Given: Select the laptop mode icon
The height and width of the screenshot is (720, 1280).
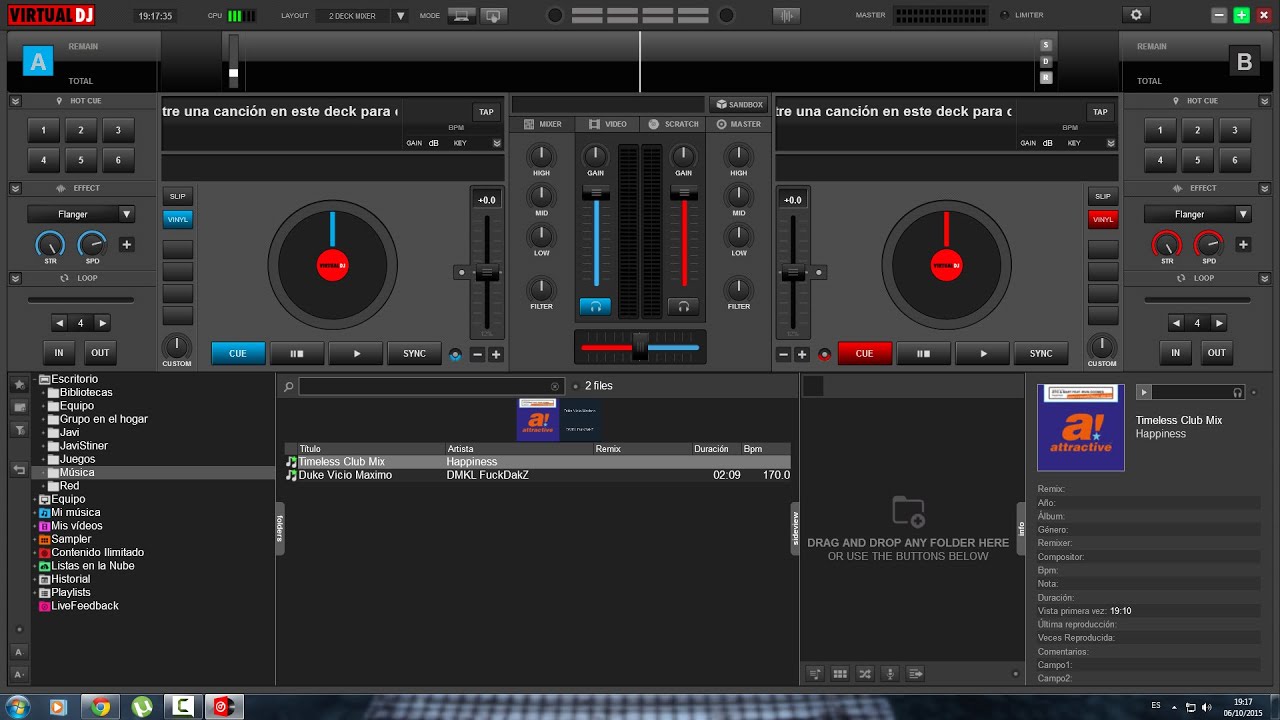Looking at the screenshot, I should 461,16.
